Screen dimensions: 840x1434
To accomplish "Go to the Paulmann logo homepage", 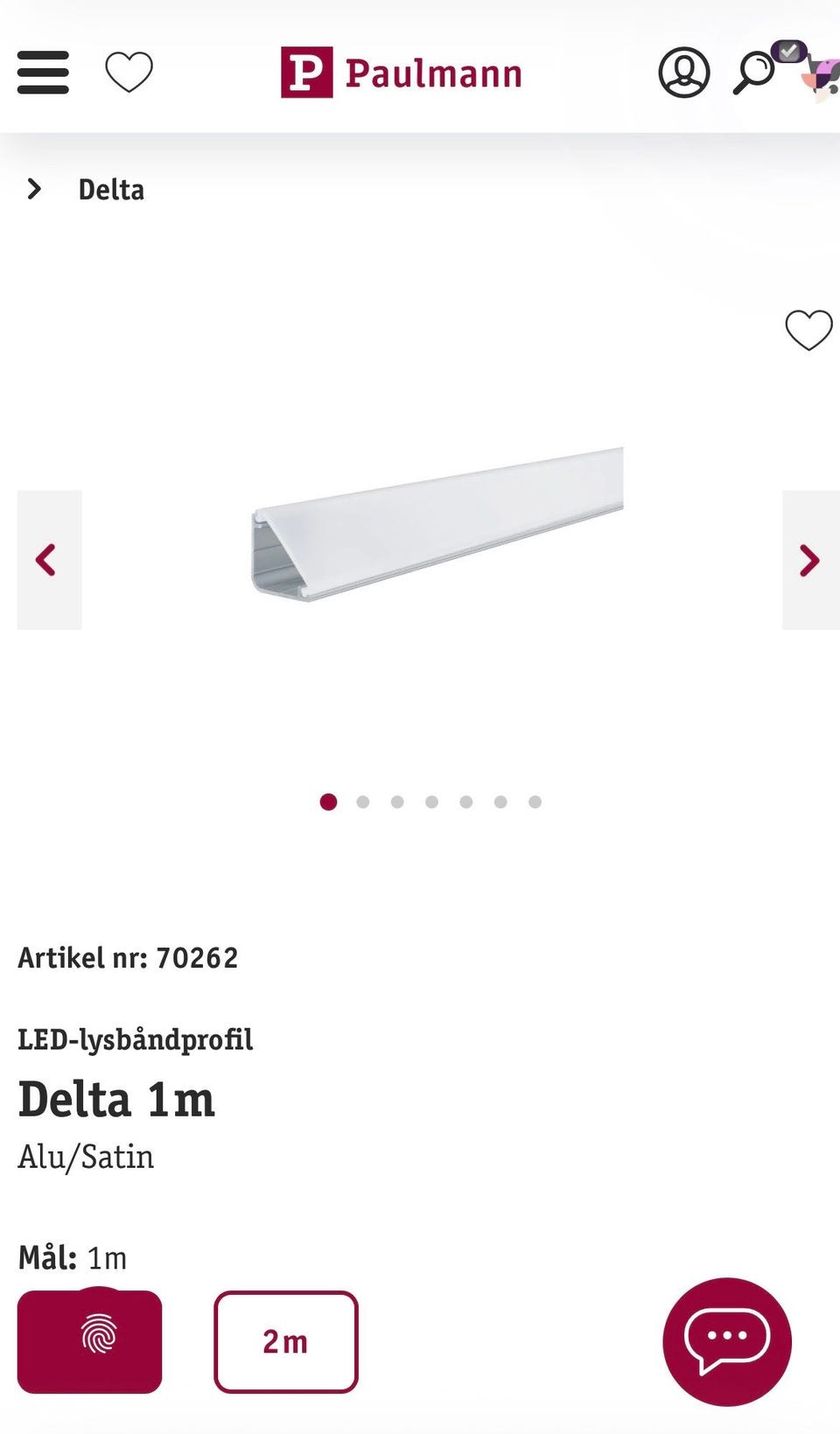I will (402, 73).
